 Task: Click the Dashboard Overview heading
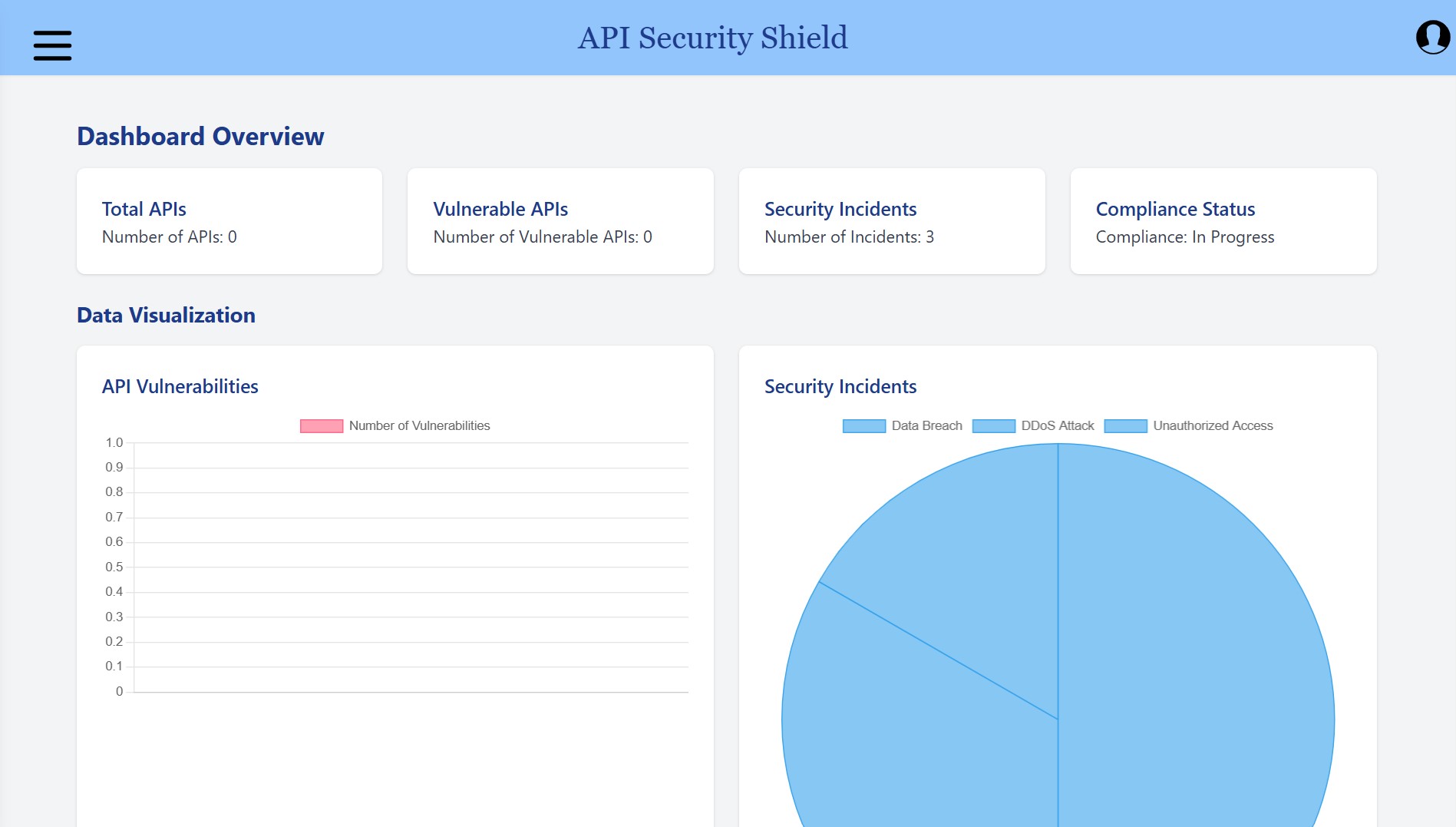[x=200, y=137]
